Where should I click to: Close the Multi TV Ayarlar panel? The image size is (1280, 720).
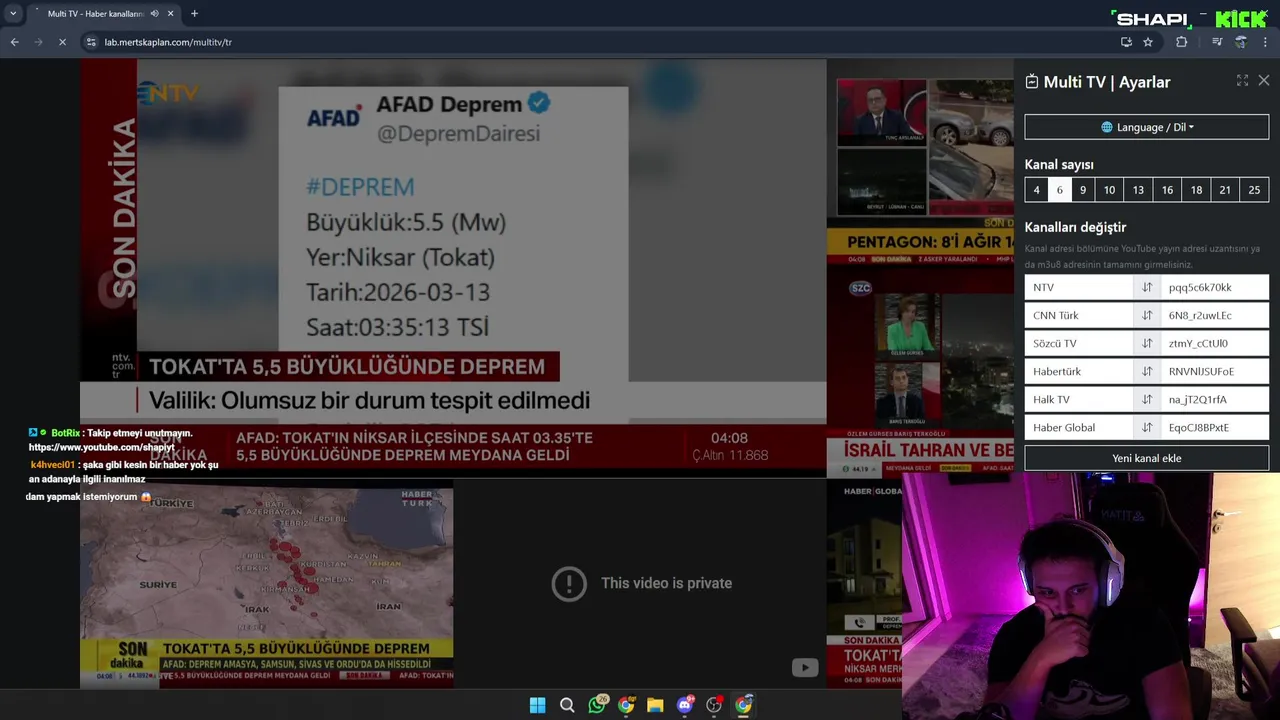click(1264, 81)
